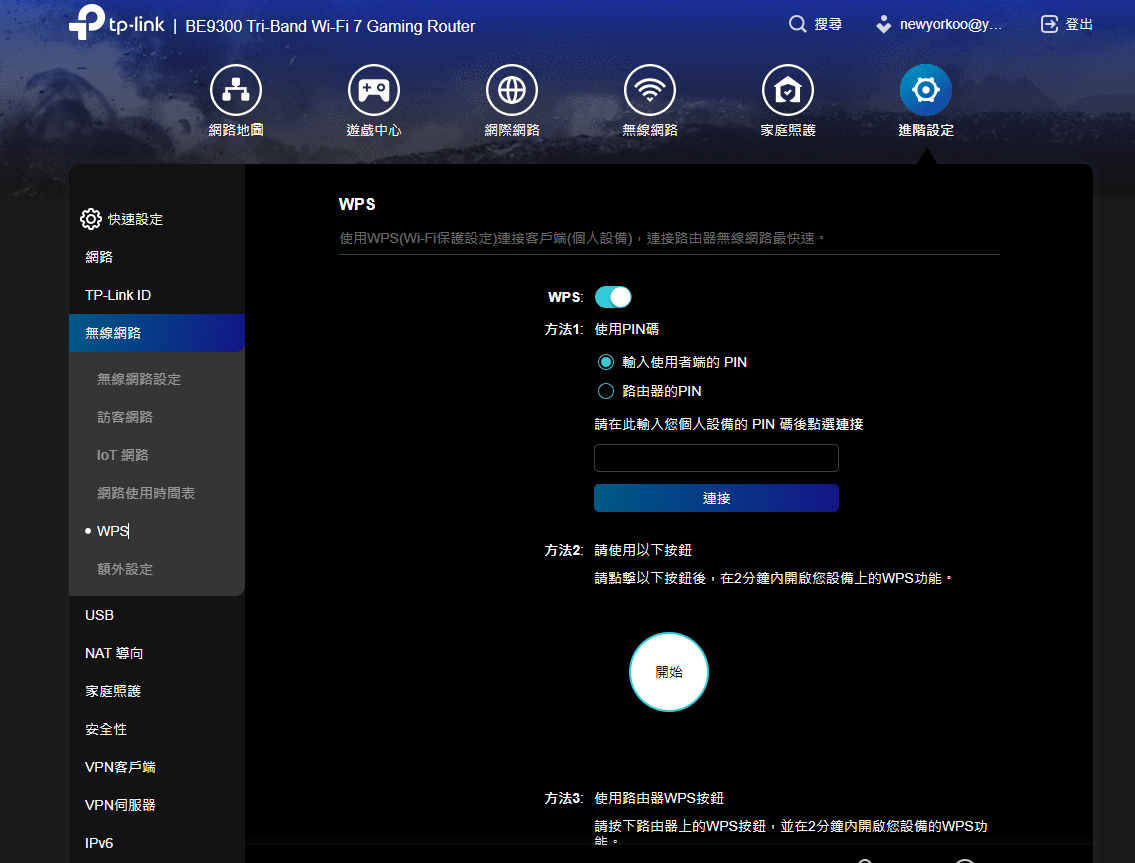Click the 搜尋 search text
Screen dimensions: 1135x863
(x=828, y=24)
